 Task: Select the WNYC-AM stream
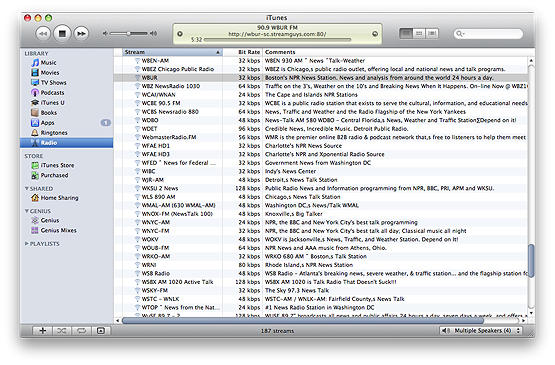click(x=320, y=222)
